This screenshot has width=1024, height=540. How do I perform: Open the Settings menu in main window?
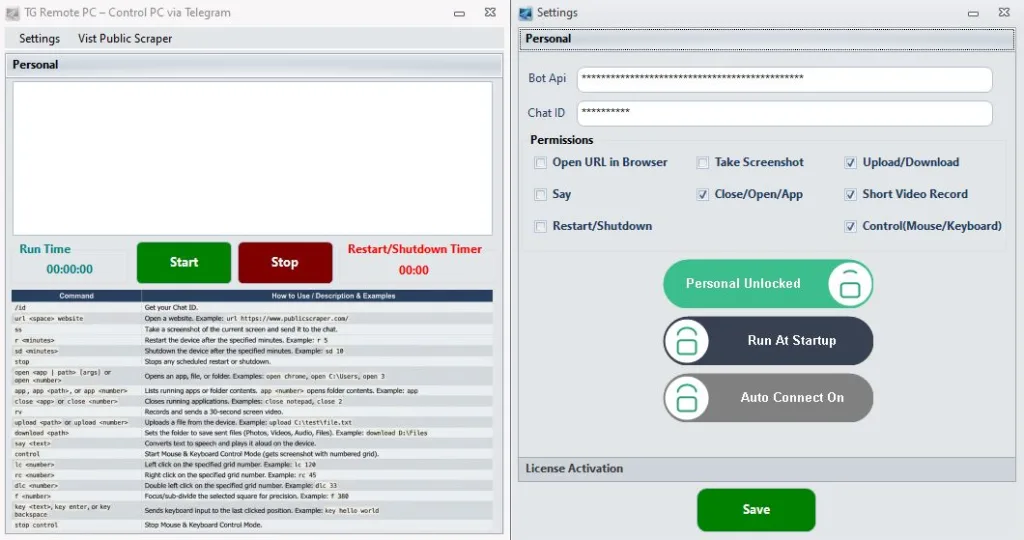39,39
